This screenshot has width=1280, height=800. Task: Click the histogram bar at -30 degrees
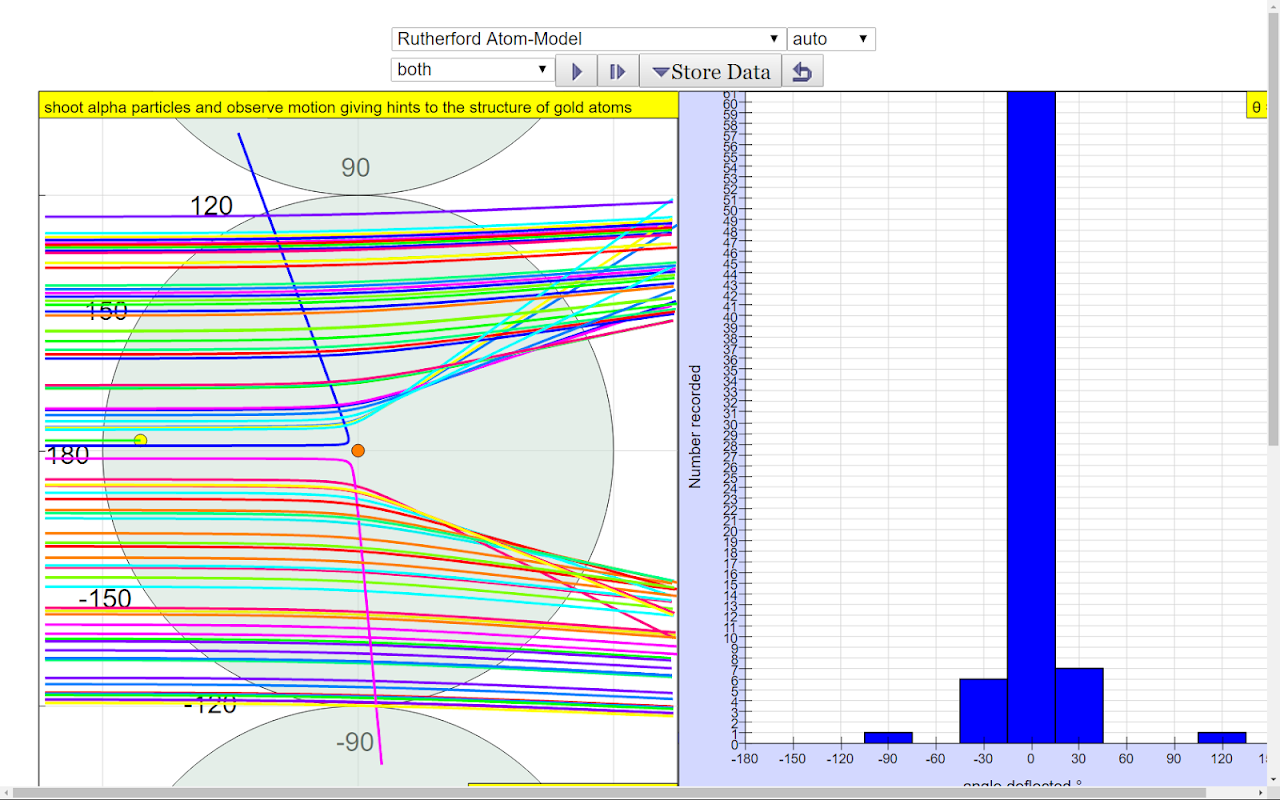[983, 710]
